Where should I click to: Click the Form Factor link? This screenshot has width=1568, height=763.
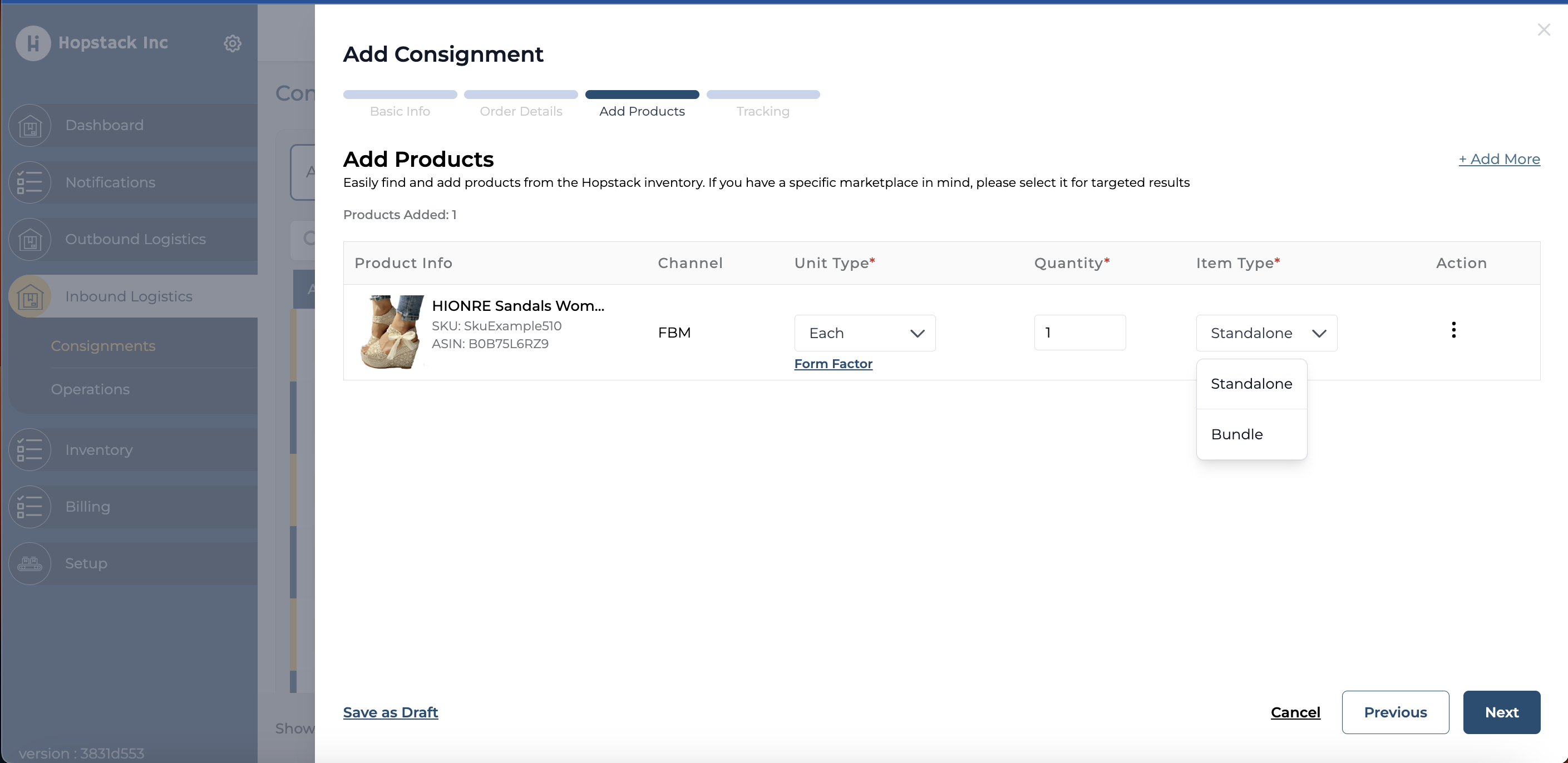point(833,364)
